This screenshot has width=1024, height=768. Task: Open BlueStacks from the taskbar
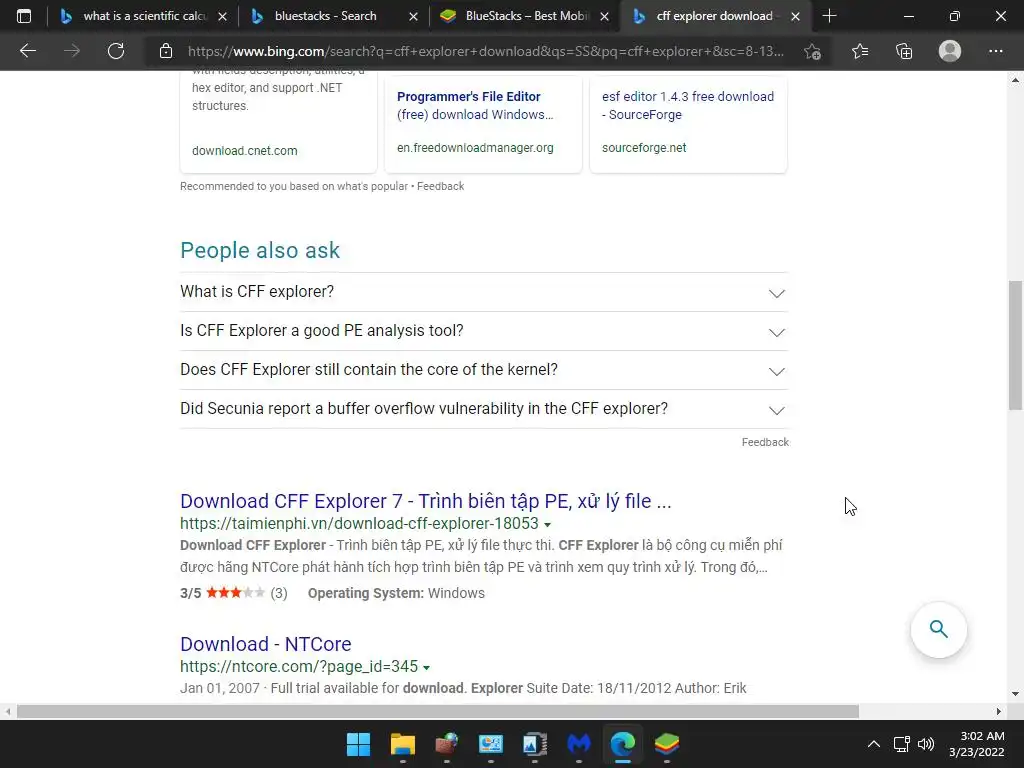point(667,744)
